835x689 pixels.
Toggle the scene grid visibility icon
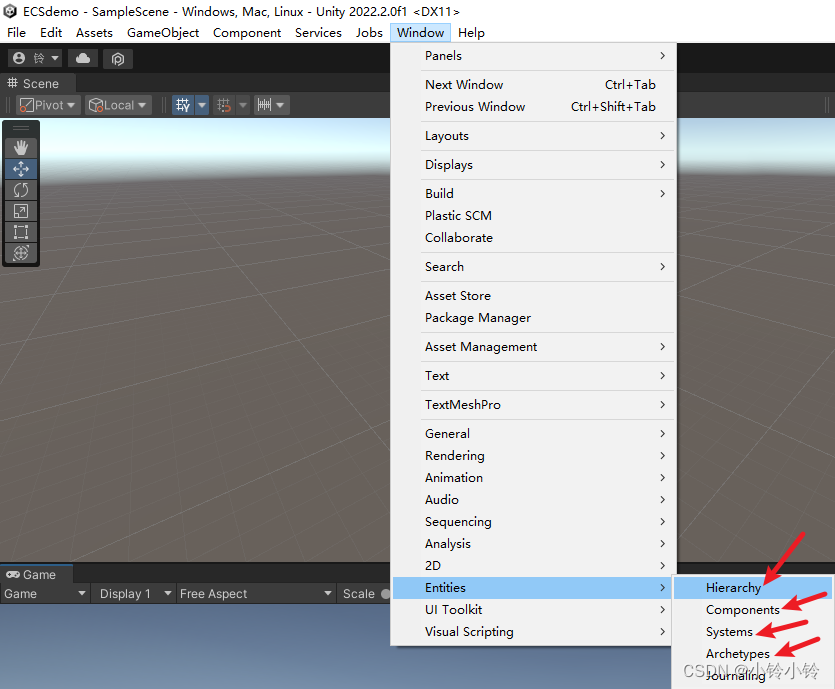click(x=183, y=105)
